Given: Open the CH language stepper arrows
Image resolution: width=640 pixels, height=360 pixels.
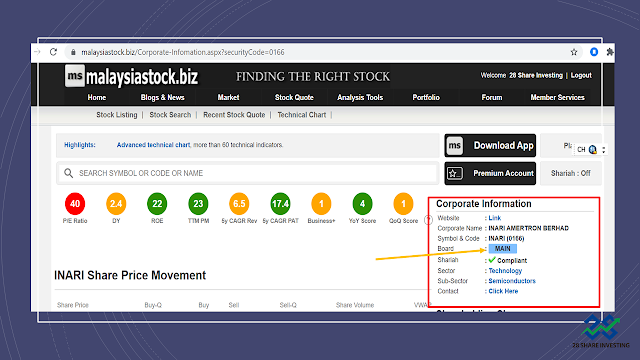Looking at the screenshot, I should [x=604, y=150].
